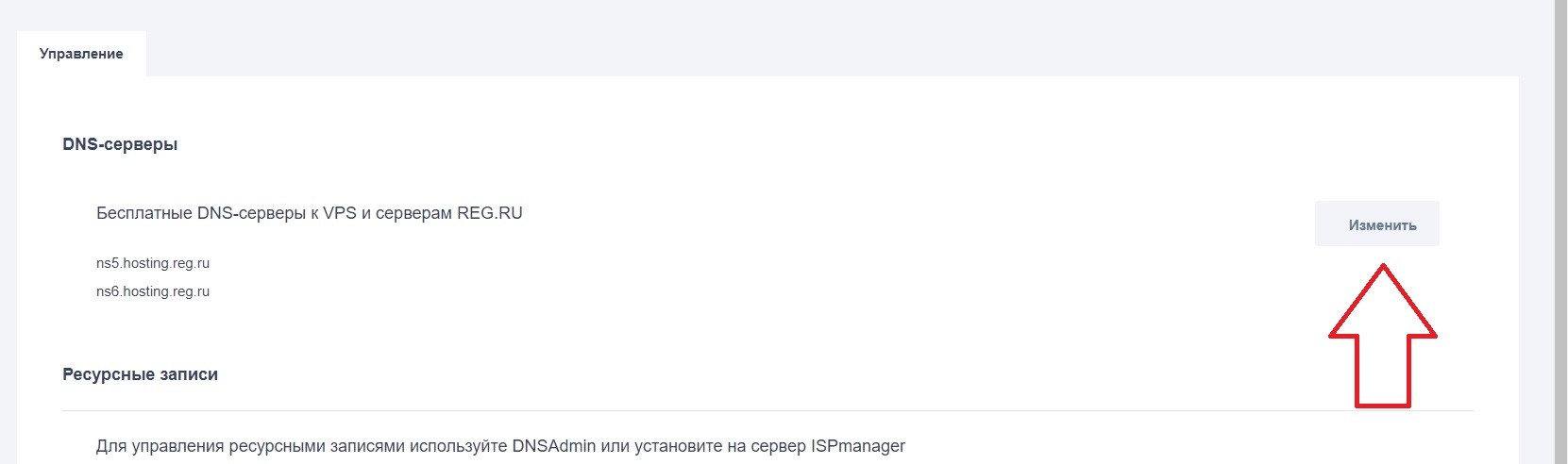Select the ns5.hosting.reg.ru server entry
This screenshot has width=1568, height=464.
[153, 263]
